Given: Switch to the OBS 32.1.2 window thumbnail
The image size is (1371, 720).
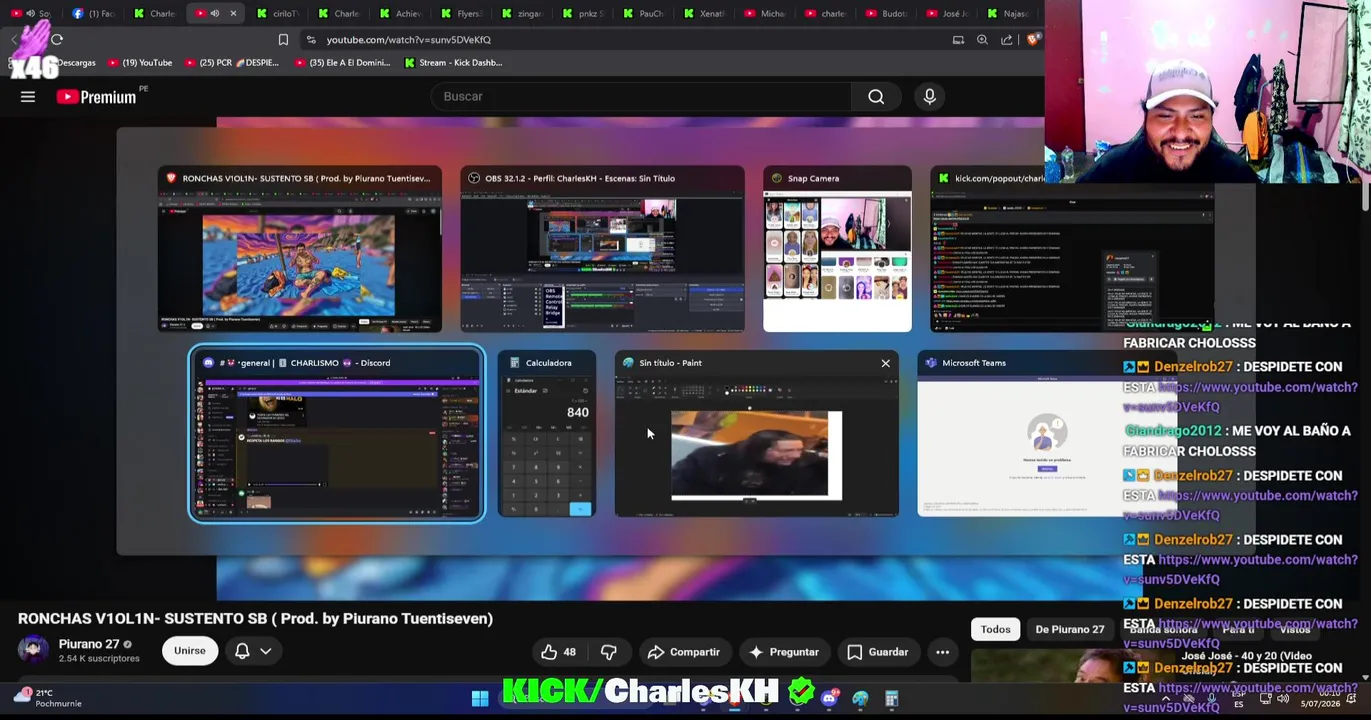Looking at the screenshot, I should click(602, 249).
